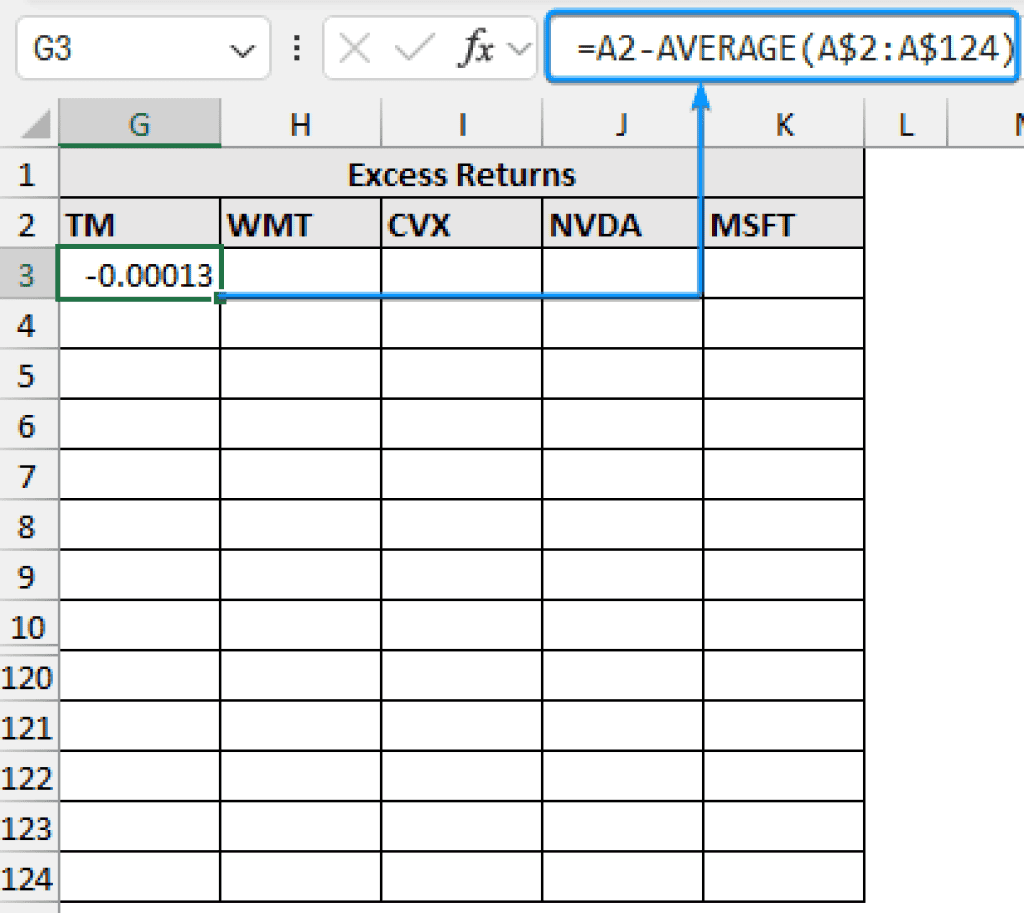Click the Excess Returns merged header cell

(461, 175)
